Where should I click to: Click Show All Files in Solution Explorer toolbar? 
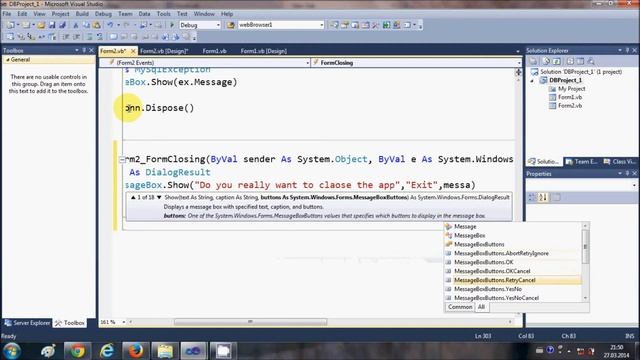pyautogui.click(x=546, y=62)
